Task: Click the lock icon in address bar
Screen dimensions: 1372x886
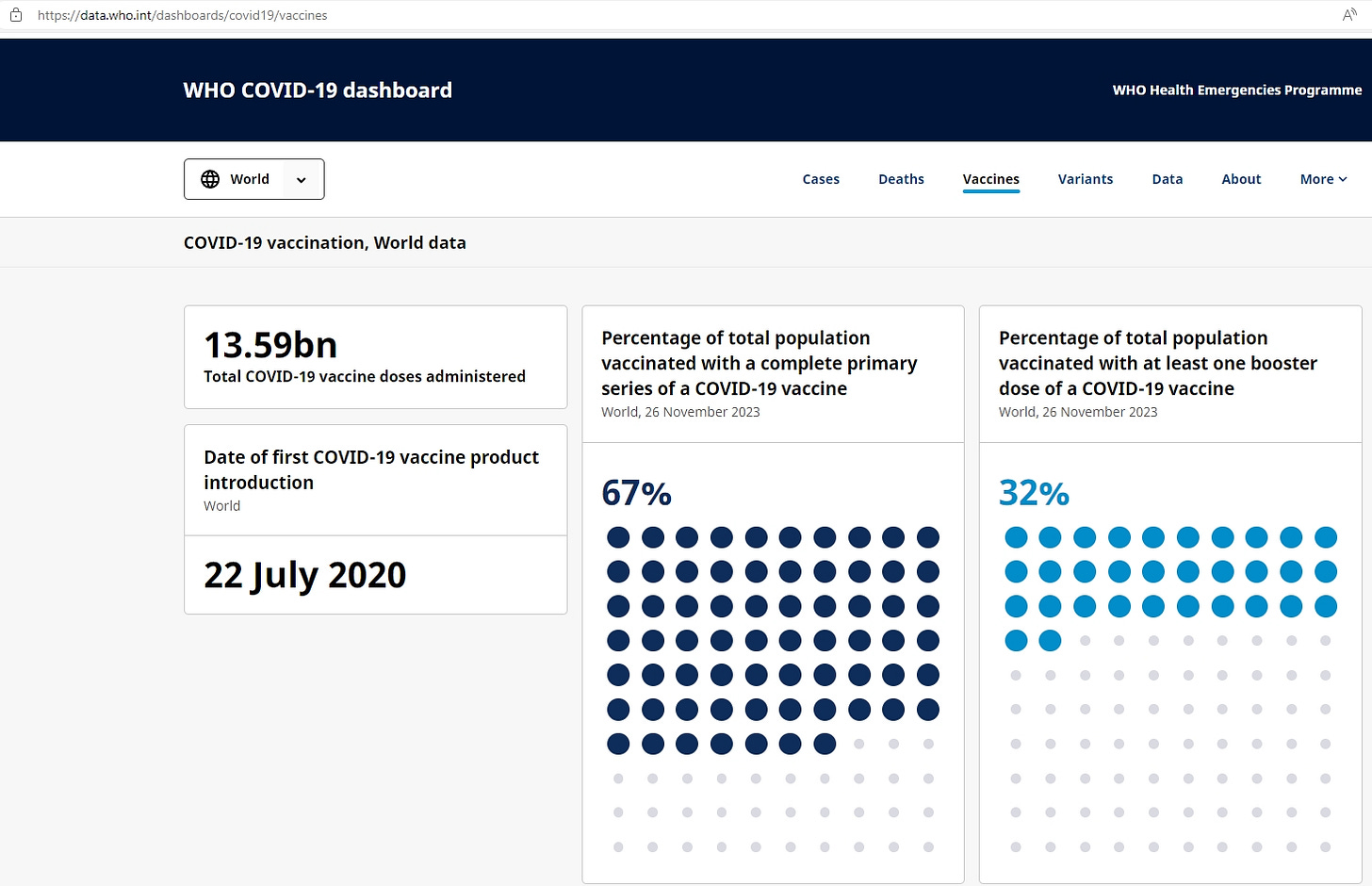Action: click(x=16, y=15)
